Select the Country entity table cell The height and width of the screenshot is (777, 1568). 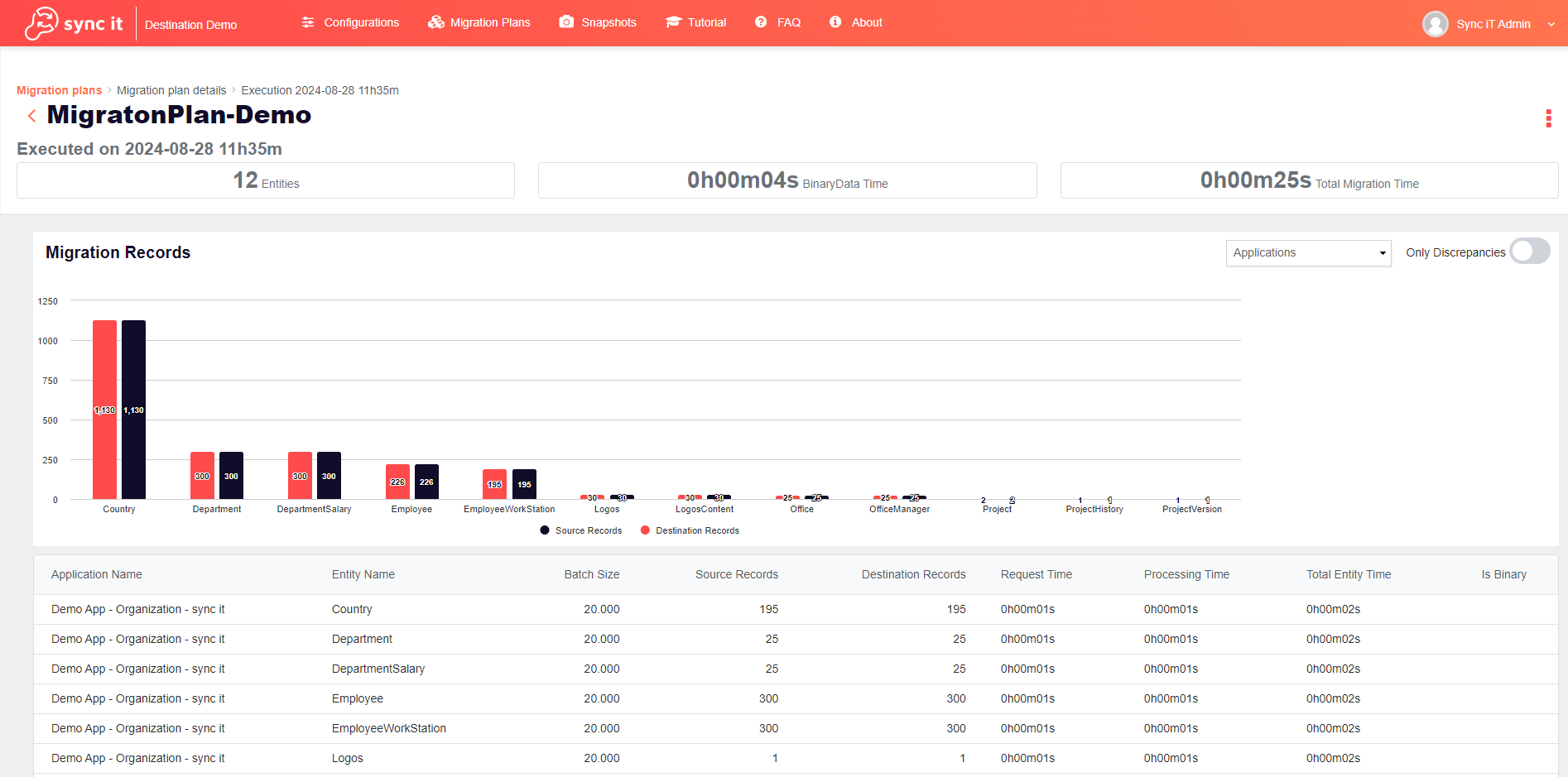(x=352, y=609)
